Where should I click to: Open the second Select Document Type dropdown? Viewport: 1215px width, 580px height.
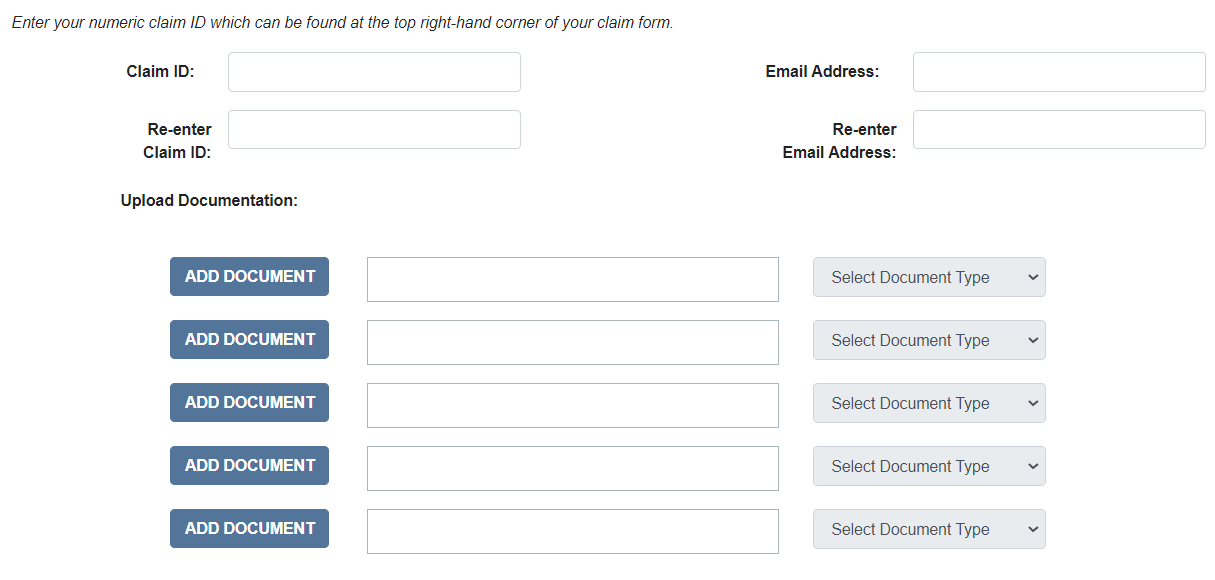[929, 341]
